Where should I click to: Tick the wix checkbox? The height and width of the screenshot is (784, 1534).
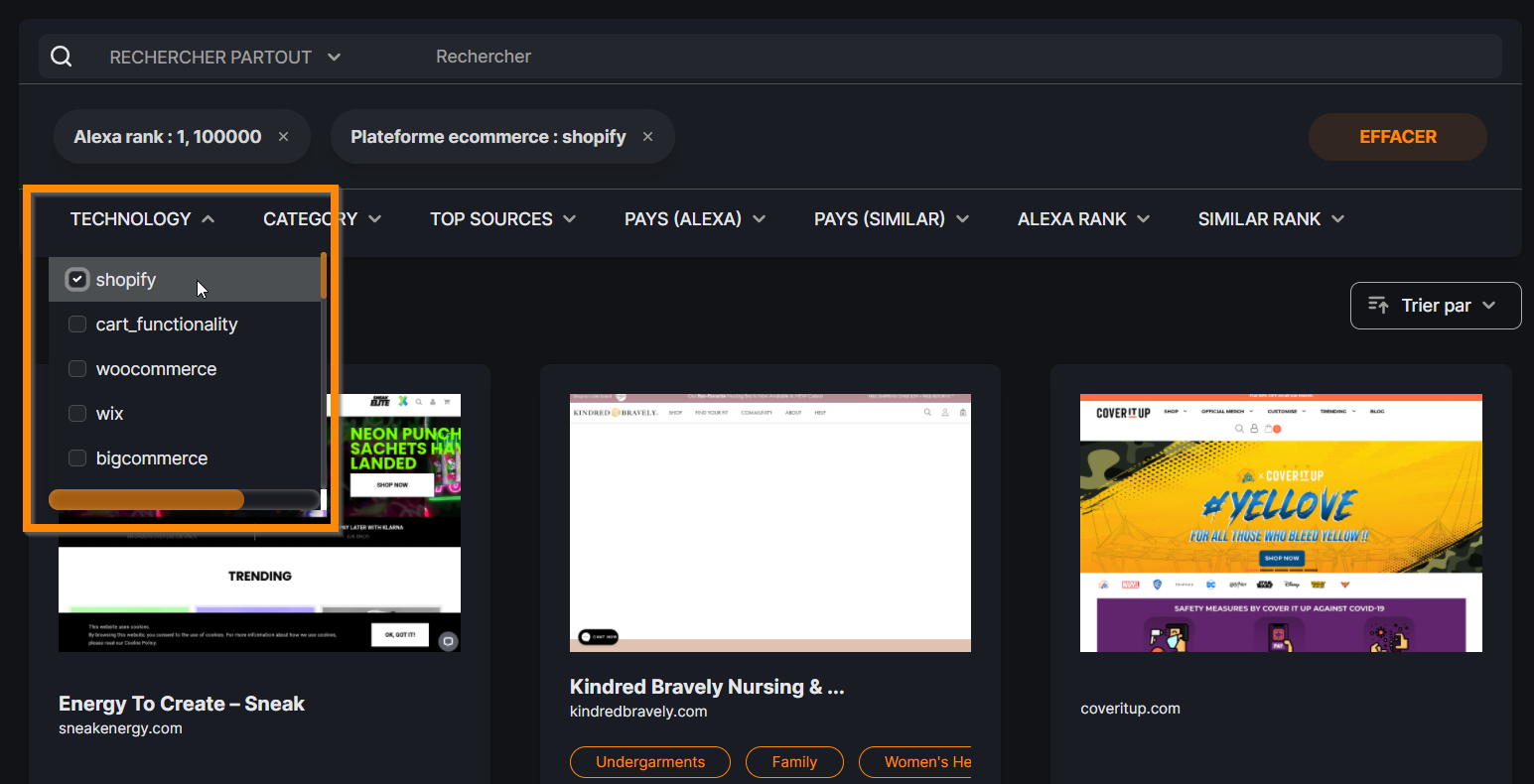[x=77, y=414]
